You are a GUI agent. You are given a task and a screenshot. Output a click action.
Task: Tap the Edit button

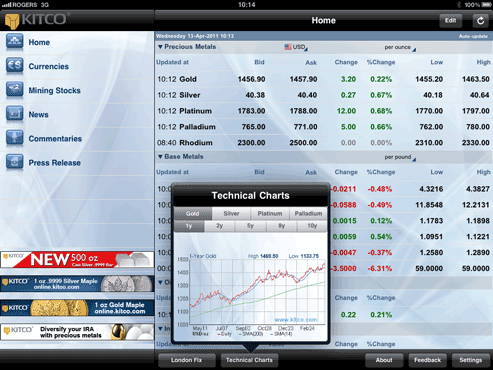pyautogui.click(x=450, y=21)
